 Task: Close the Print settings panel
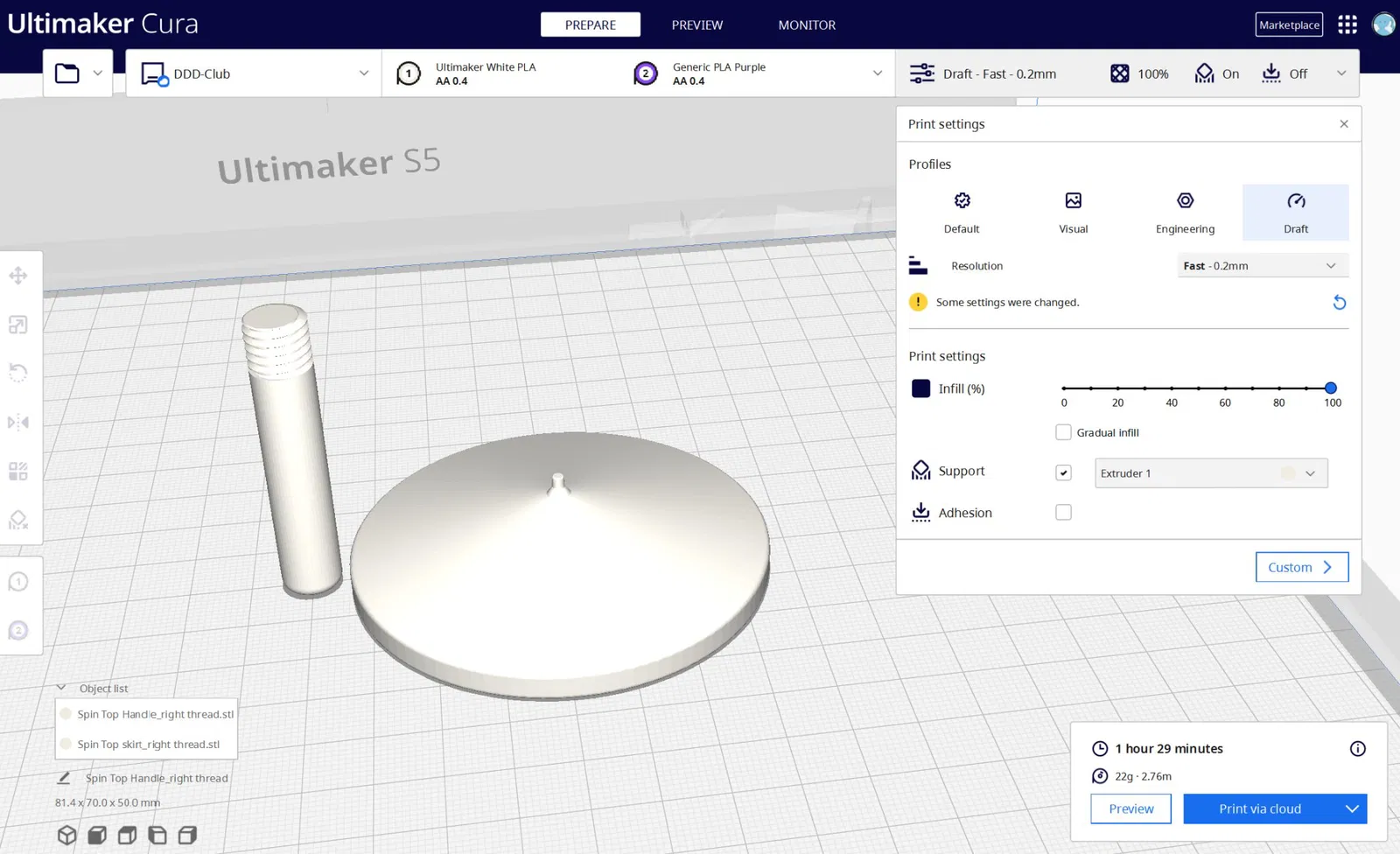(x=1344, y=124)
